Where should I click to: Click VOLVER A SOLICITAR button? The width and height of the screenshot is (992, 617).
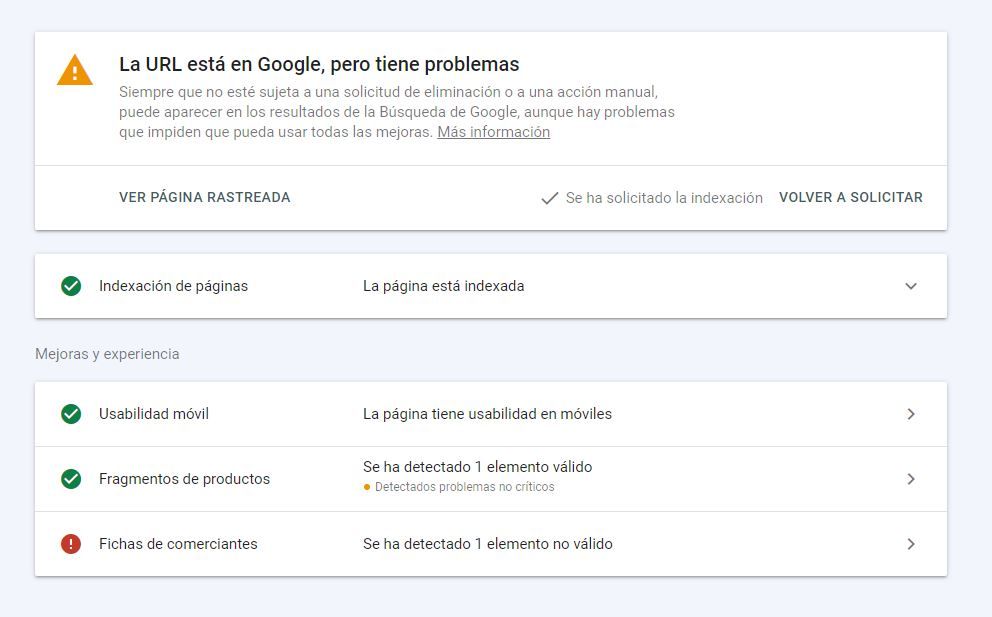pos(851,197)
